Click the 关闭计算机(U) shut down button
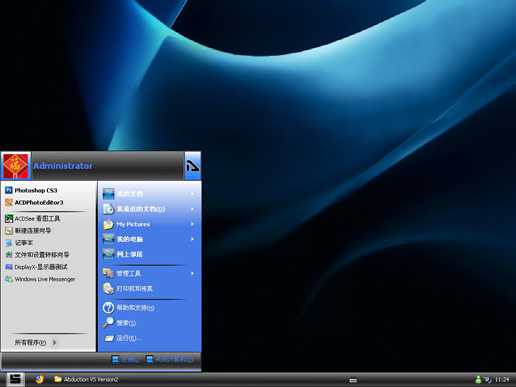This screenshot has width=516, height=387. (170, 359)
